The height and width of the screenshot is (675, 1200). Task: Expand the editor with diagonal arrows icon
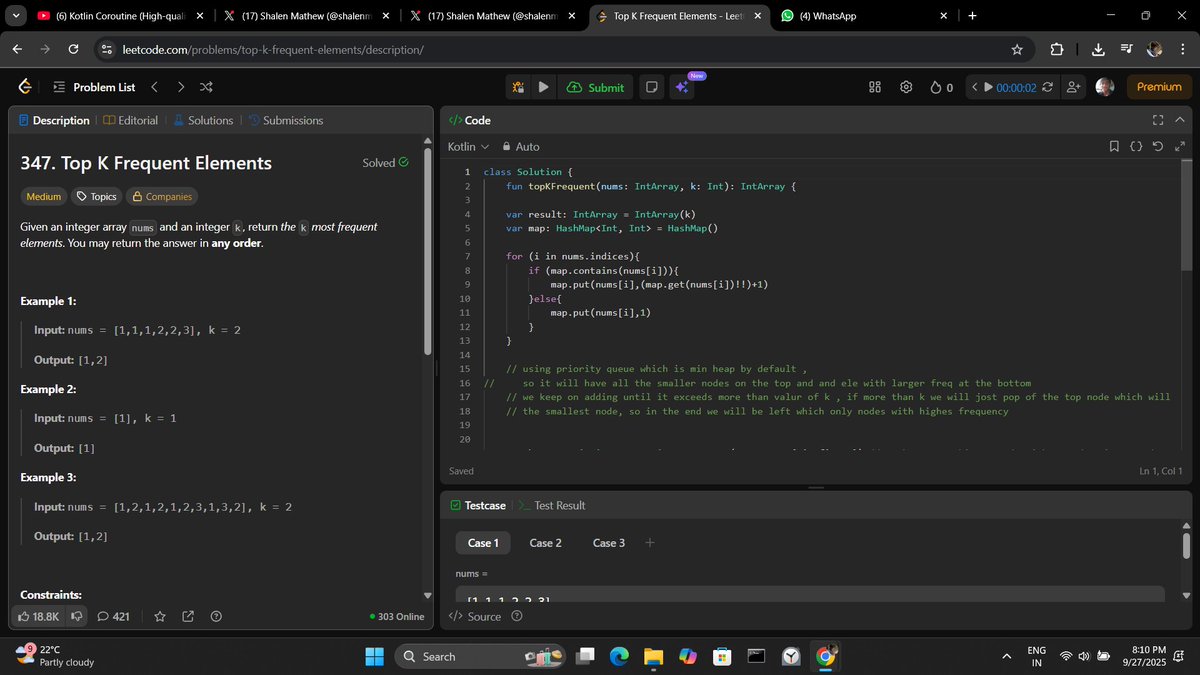click(1180, 146)
